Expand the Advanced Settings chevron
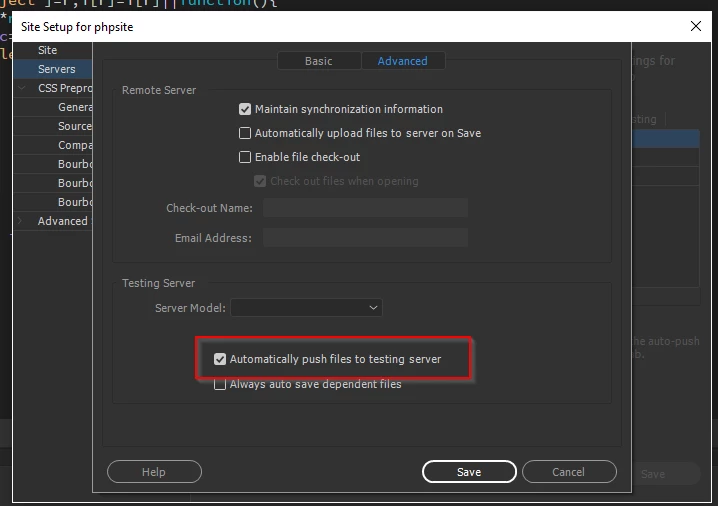 tap(20, 221)
